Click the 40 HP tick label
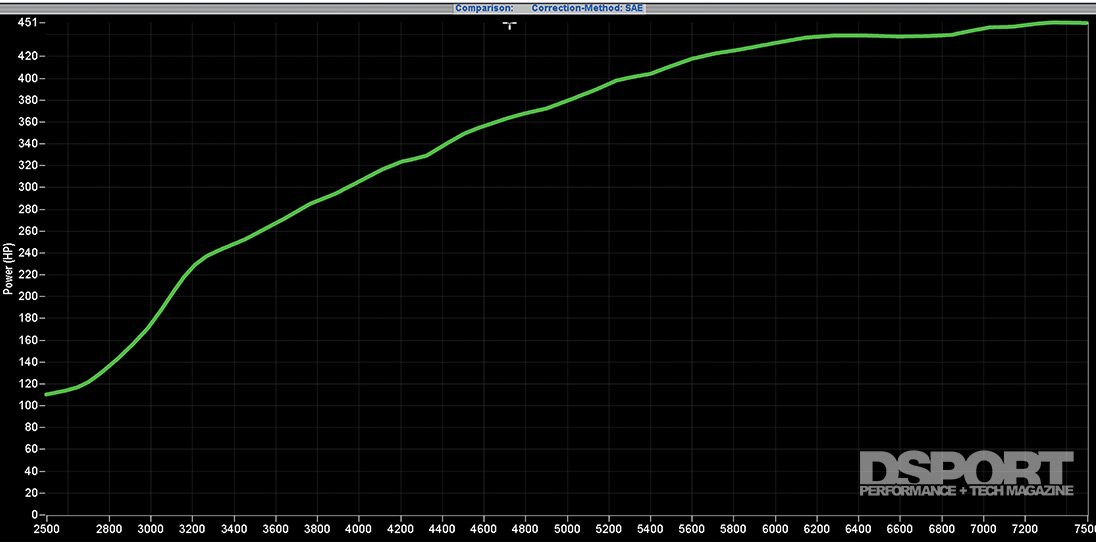Viewport: 1096px width, 542px height. coord(32,471)
